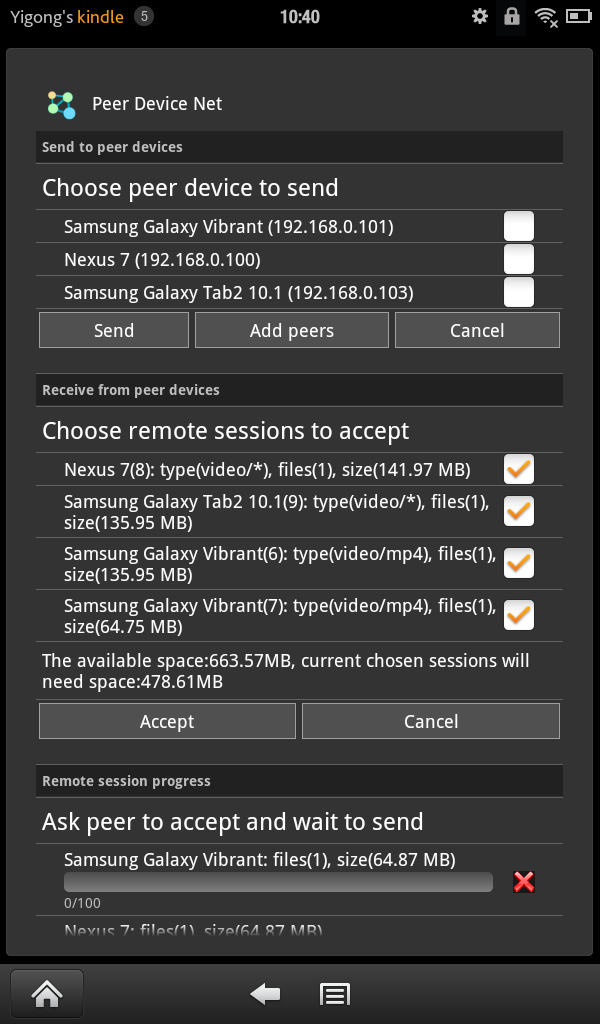Collapse the Send to peer devices section
600x1024 pixels.
[299, 147]
